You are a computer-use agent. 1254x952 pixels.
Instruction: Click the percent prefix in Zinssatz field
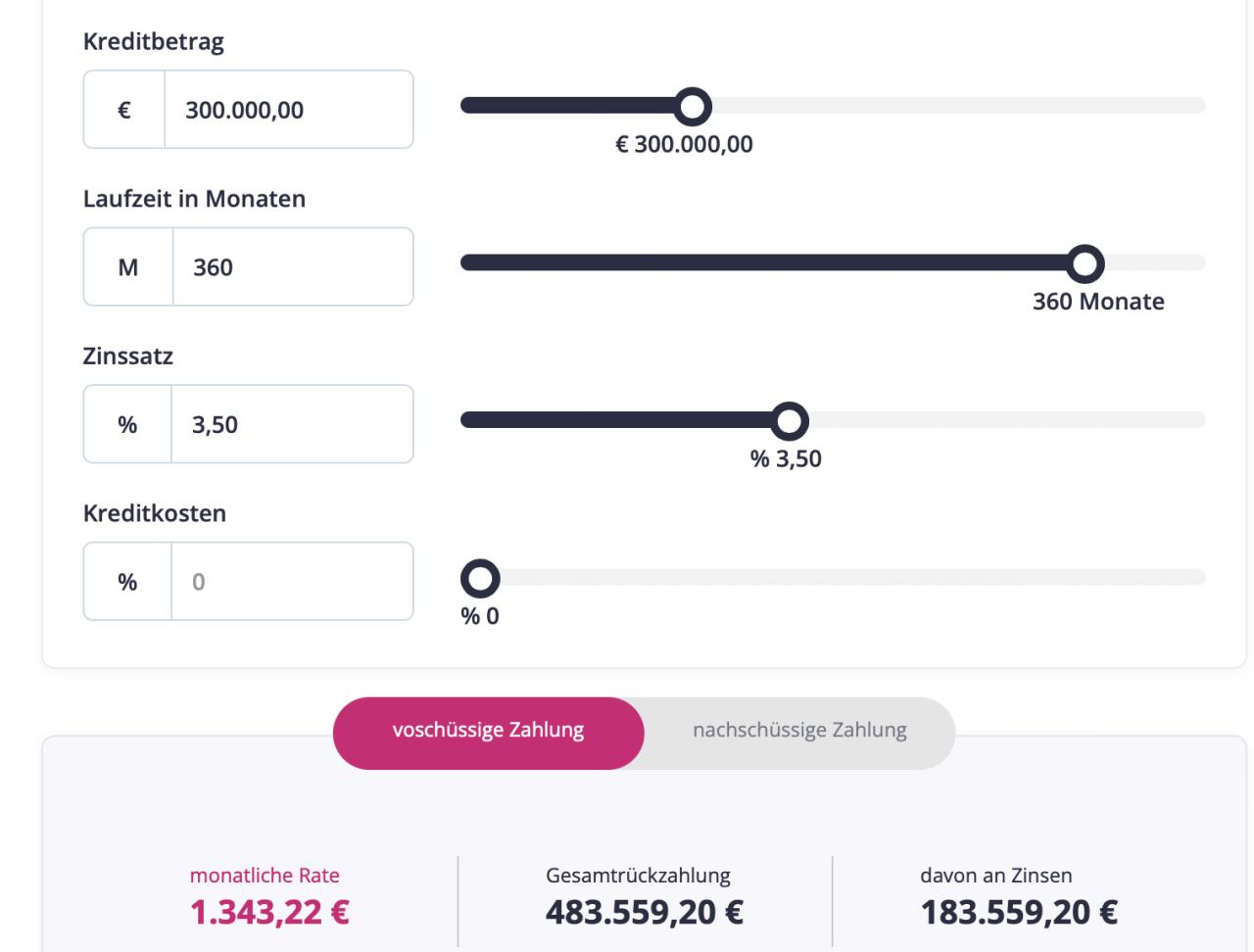click(x=127, y=424)
